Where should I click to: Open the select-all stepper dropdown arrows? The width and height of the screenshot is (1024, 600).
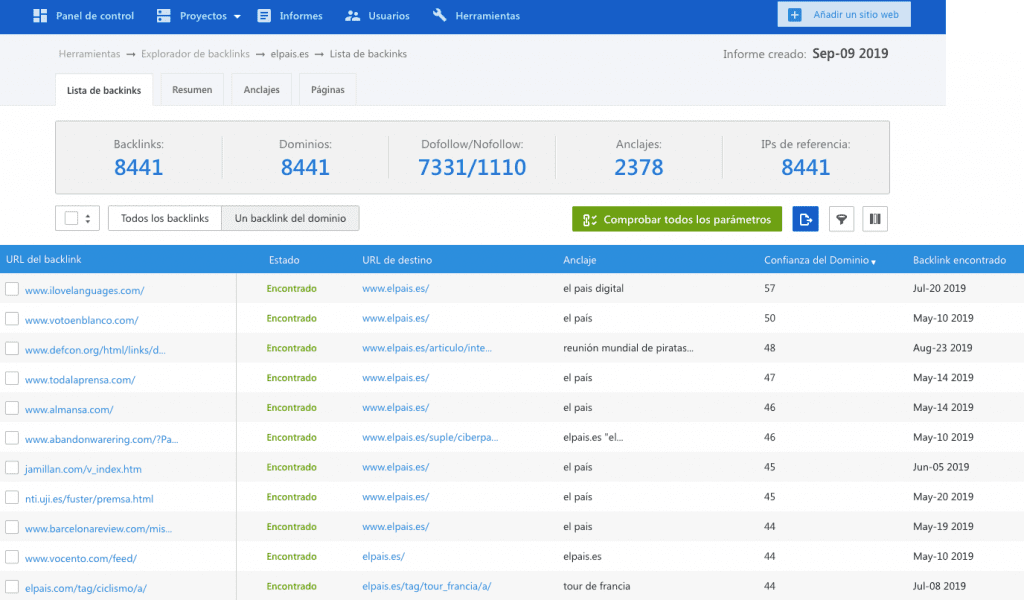[88, 219]
